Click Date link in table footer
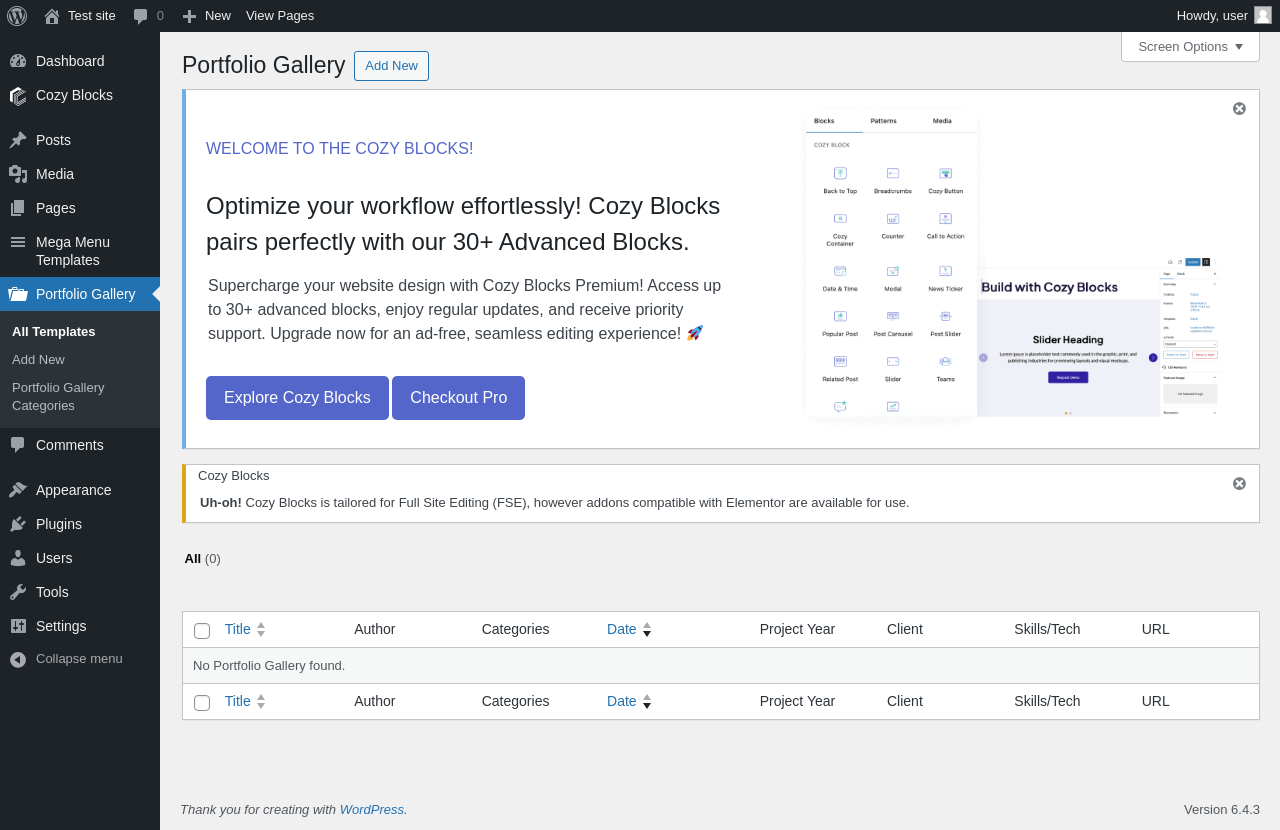Viewport: 1280px width, 830px height. (622, 702)
